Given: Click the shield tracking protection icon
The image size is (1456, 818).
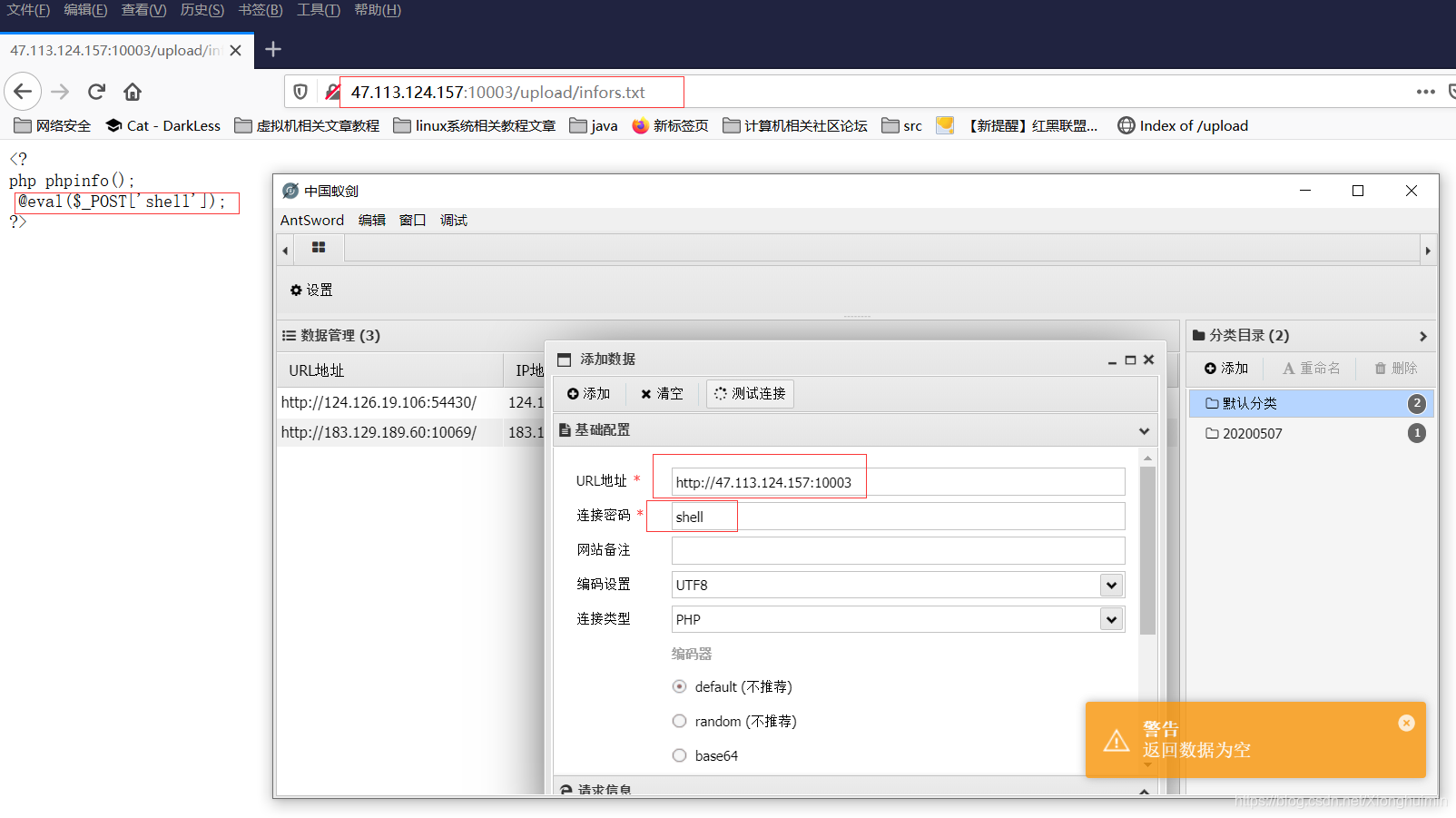Looking at the screenshot, I should (x=300, y=92).
